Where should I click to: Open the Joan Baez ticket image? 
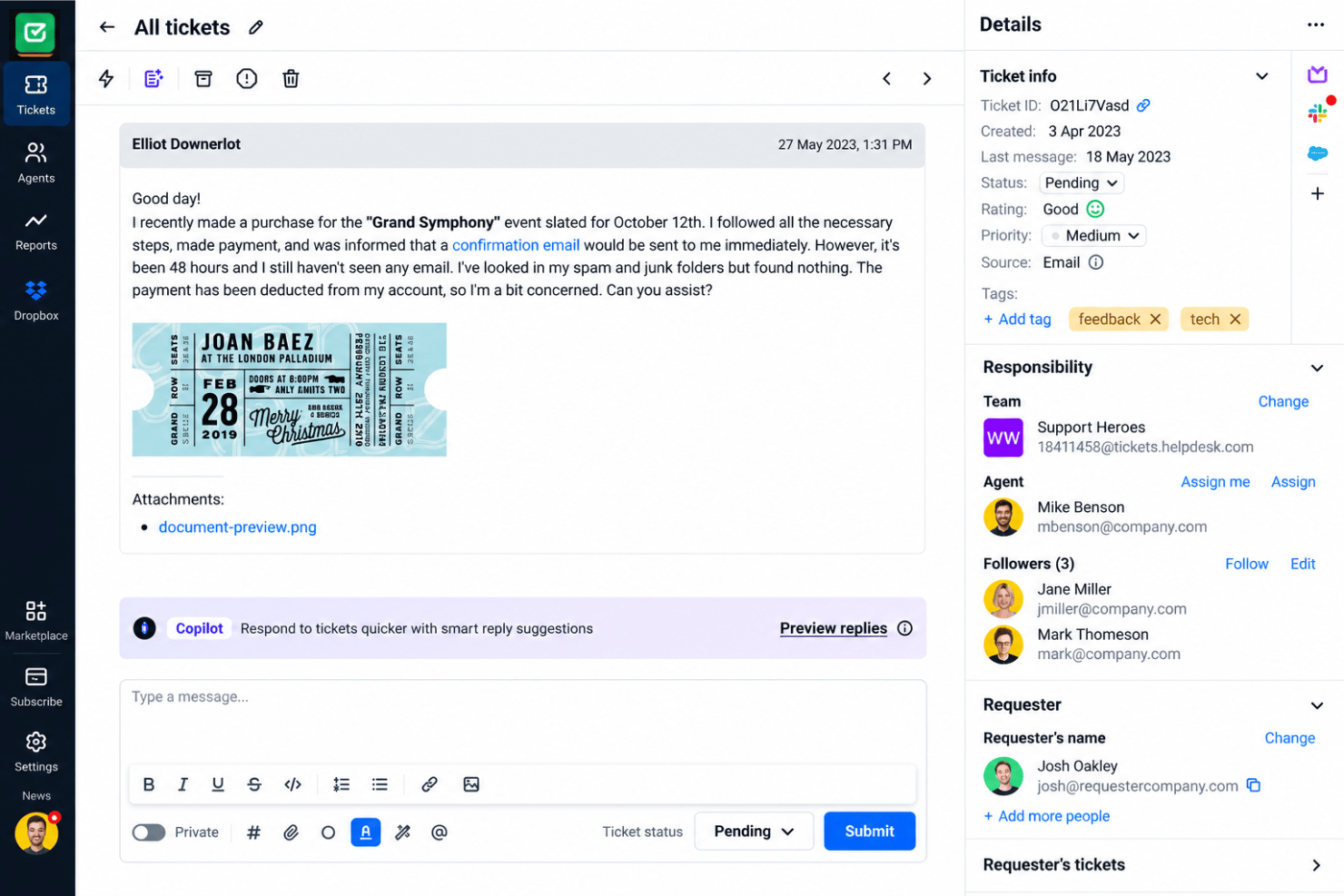[x=290, y=389]
